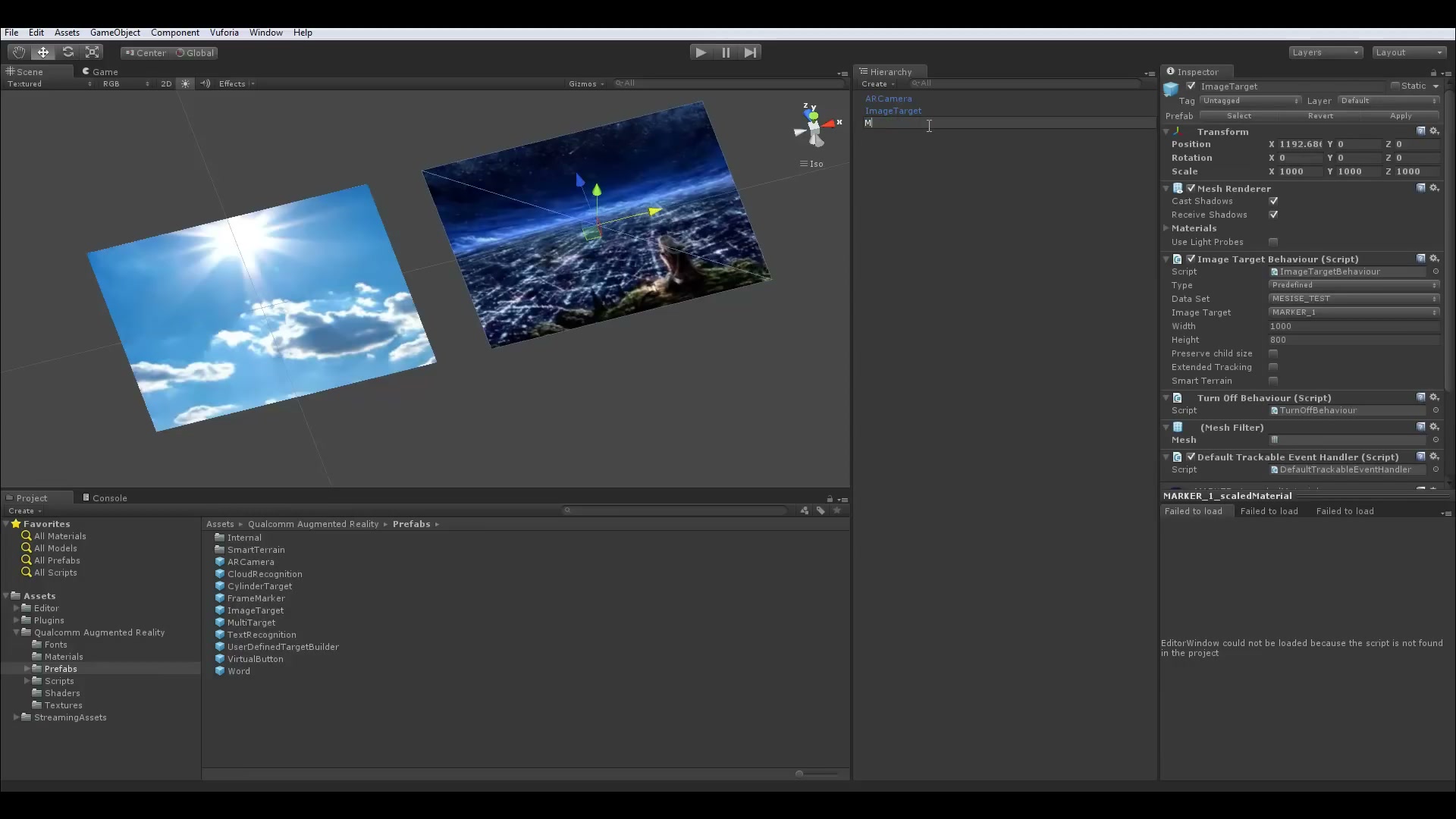
Task: Open Transform component gear settings
Action: click(x=1434, y=131)
